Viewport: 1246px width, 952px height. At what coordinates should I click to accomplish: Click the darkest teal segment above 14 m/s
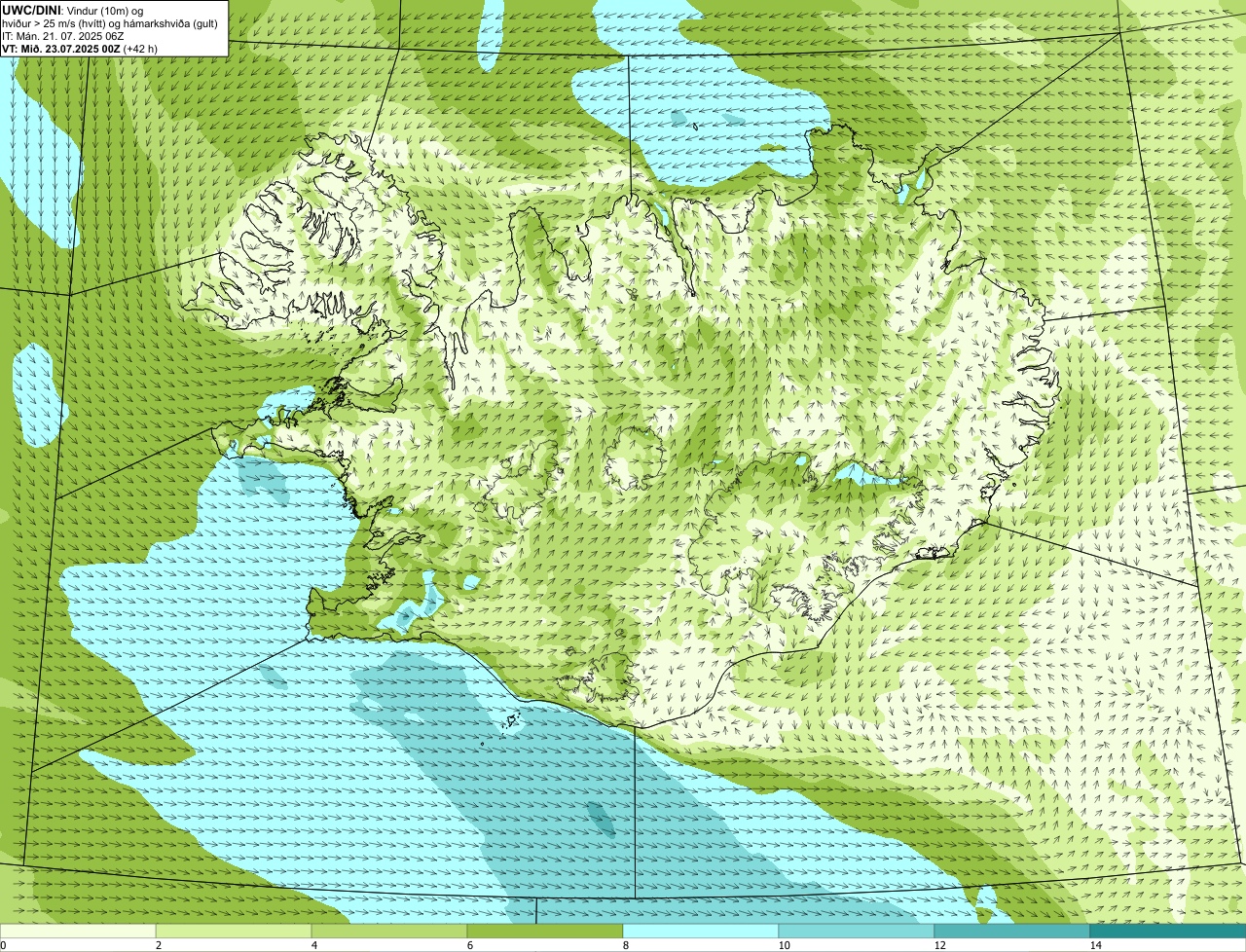pyautogui.click(x=1168, y=931)
